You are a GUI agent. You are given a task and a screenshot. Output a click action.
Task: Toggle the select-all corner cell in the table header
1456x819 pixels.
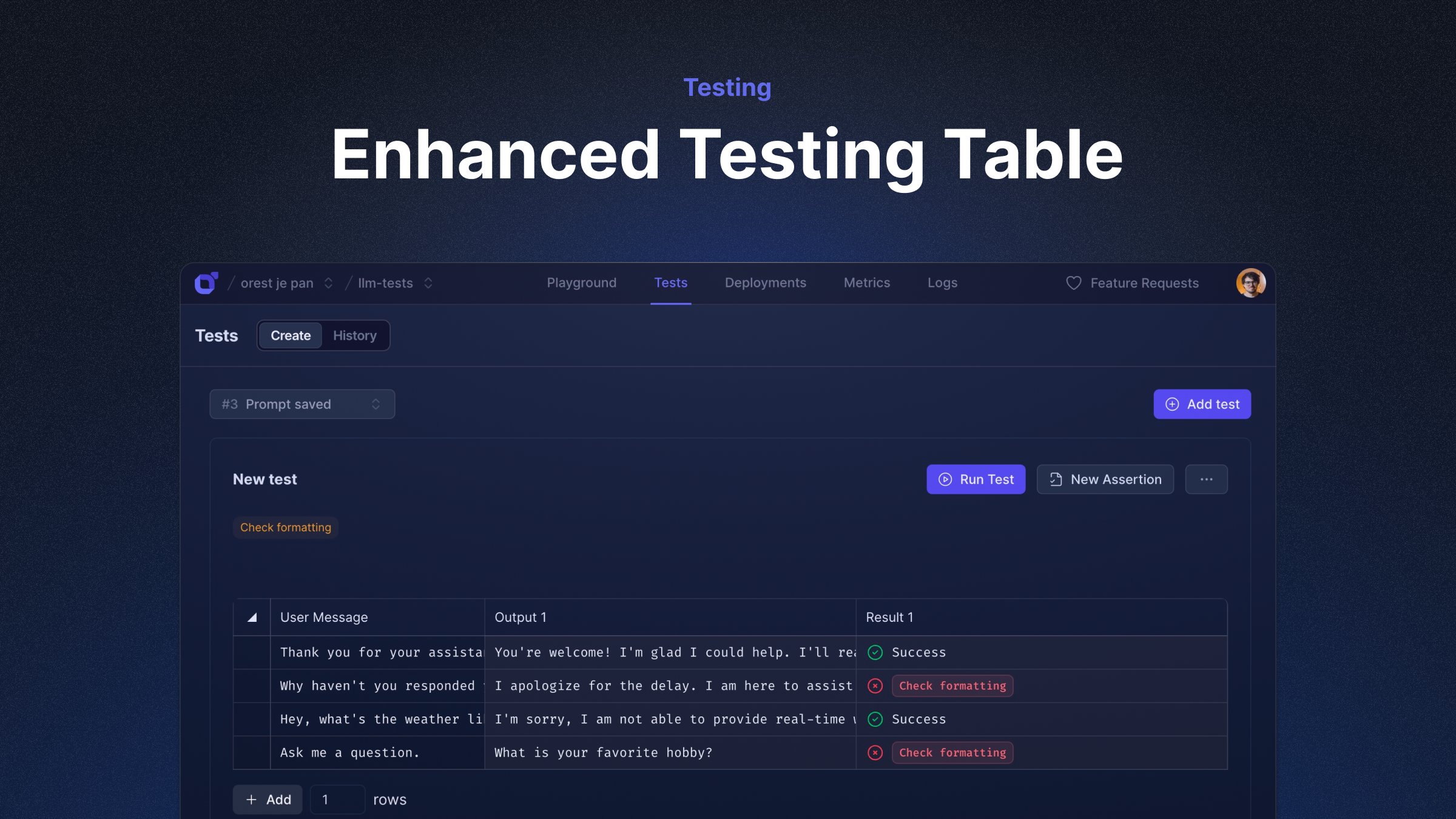(x=252, y=617)
